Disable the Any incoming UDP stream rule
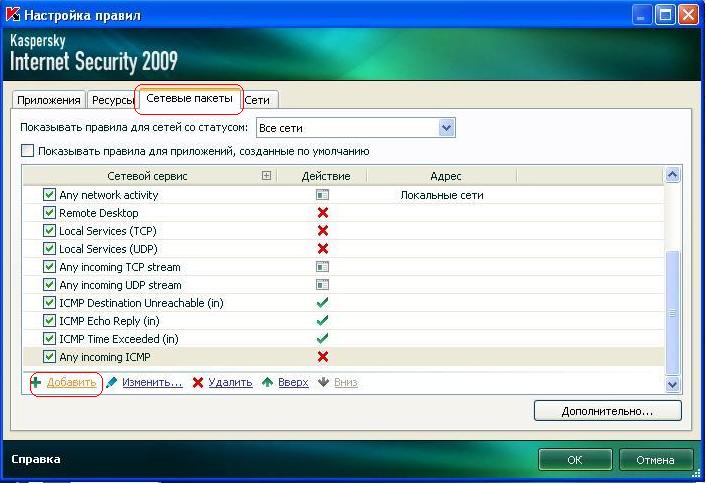 coord(49,285)
